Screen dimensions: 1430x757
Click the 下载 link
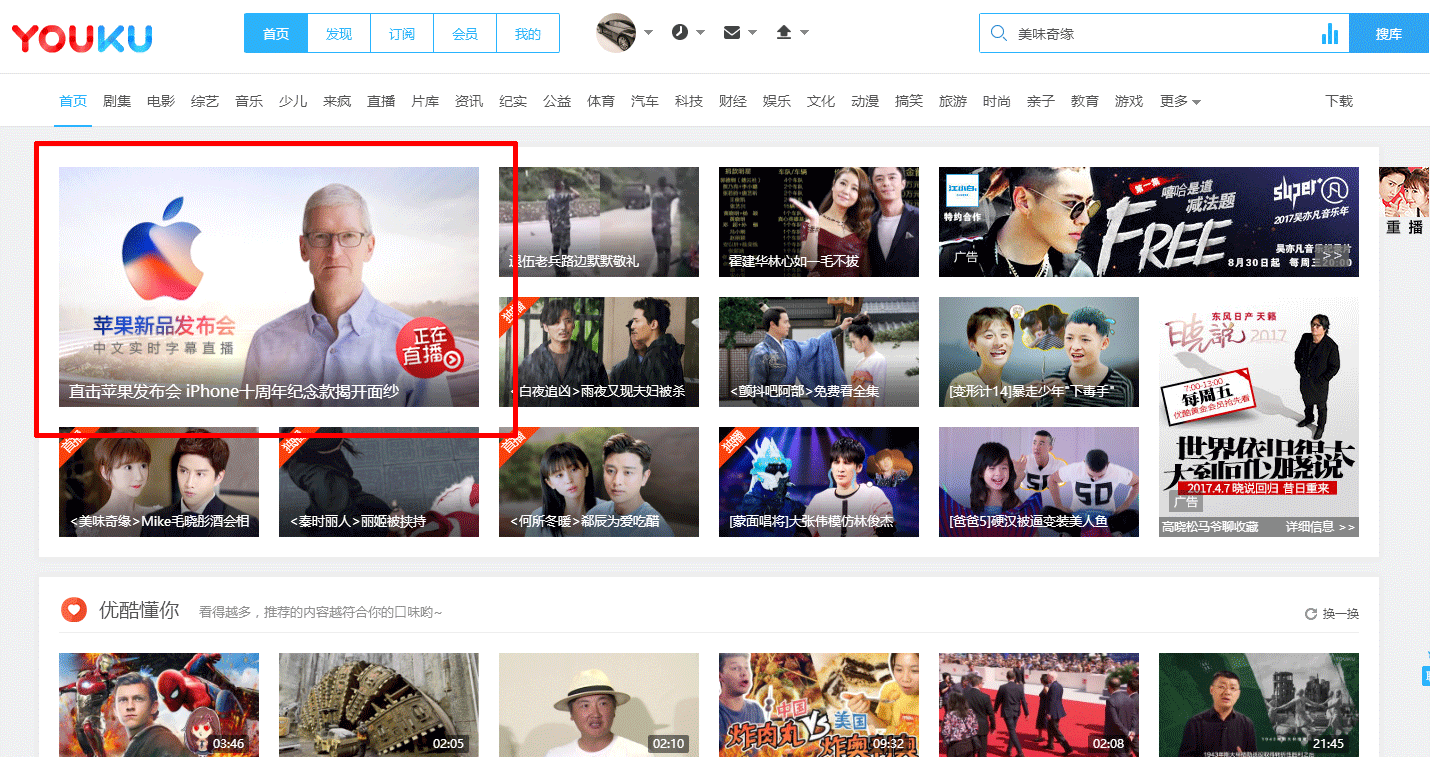coord(1339,101)
